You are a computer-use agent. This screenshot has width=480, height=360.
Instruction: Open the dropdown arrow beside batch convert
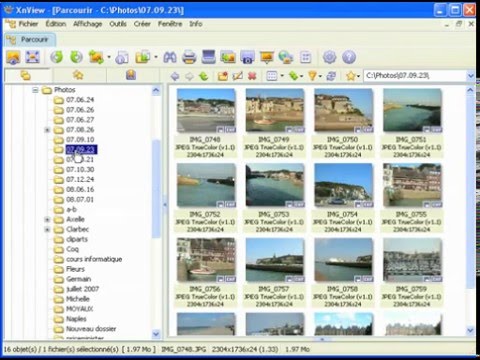point(109,57)
